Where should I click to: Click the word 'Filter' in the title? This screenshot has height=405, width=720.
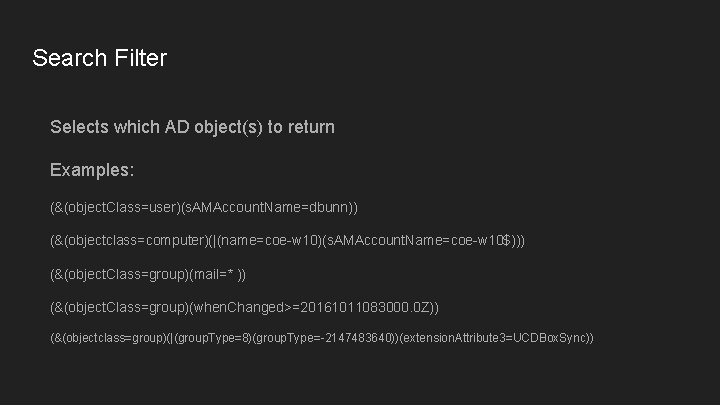tap(141, 58)
